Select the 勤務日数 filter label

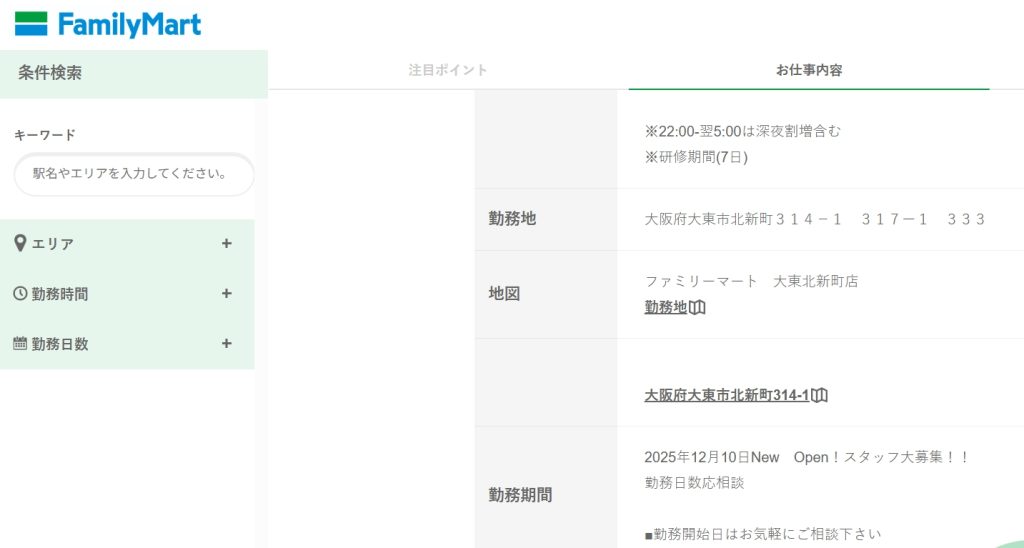click(x=60, y=344)
